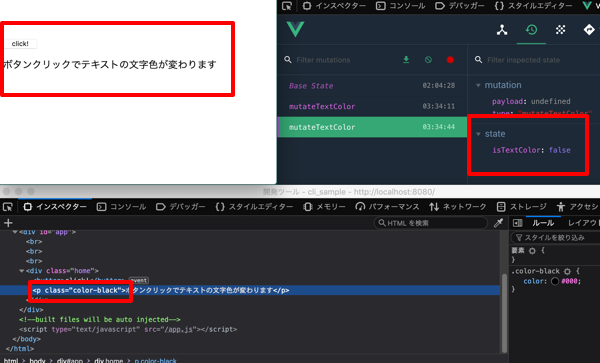Click the payload: undefined row
The height and width of the screenshot is (363, 600).
tap(531, 101)
